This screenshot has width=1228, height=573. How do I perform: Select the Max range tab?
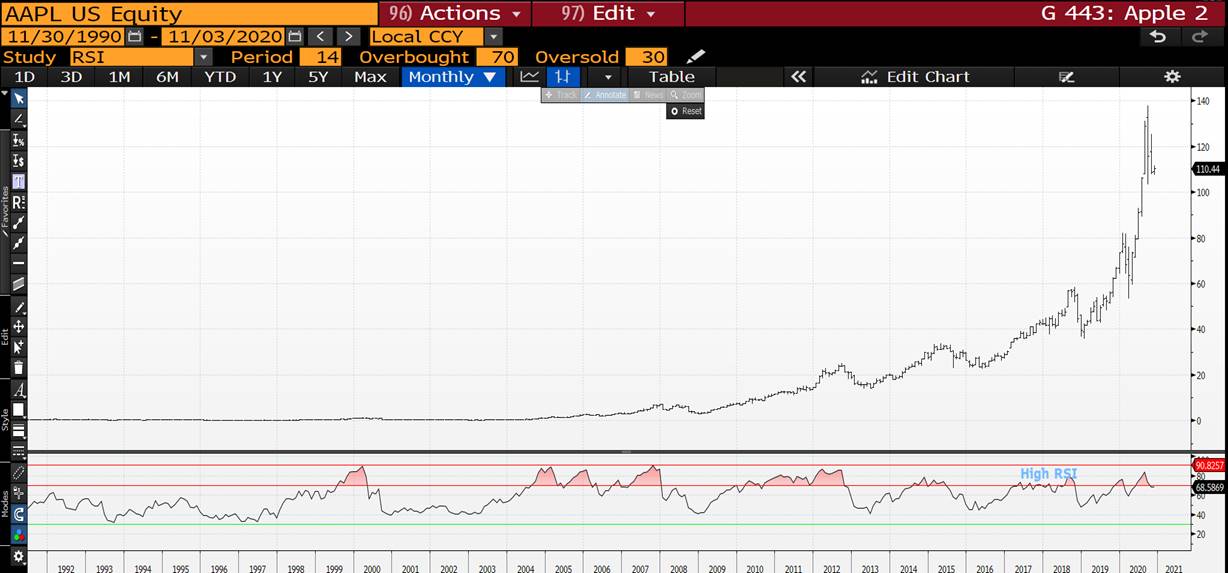[x=370, y=76]
